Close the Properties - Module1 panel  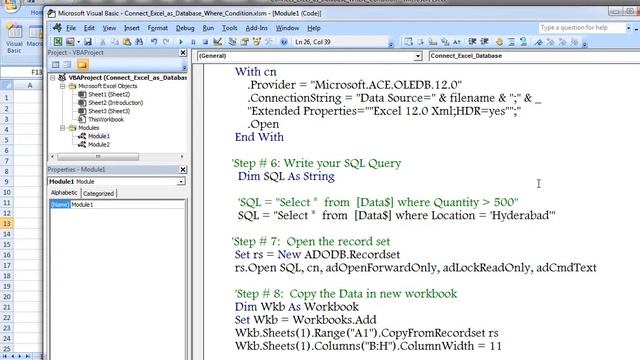[183, 169]
